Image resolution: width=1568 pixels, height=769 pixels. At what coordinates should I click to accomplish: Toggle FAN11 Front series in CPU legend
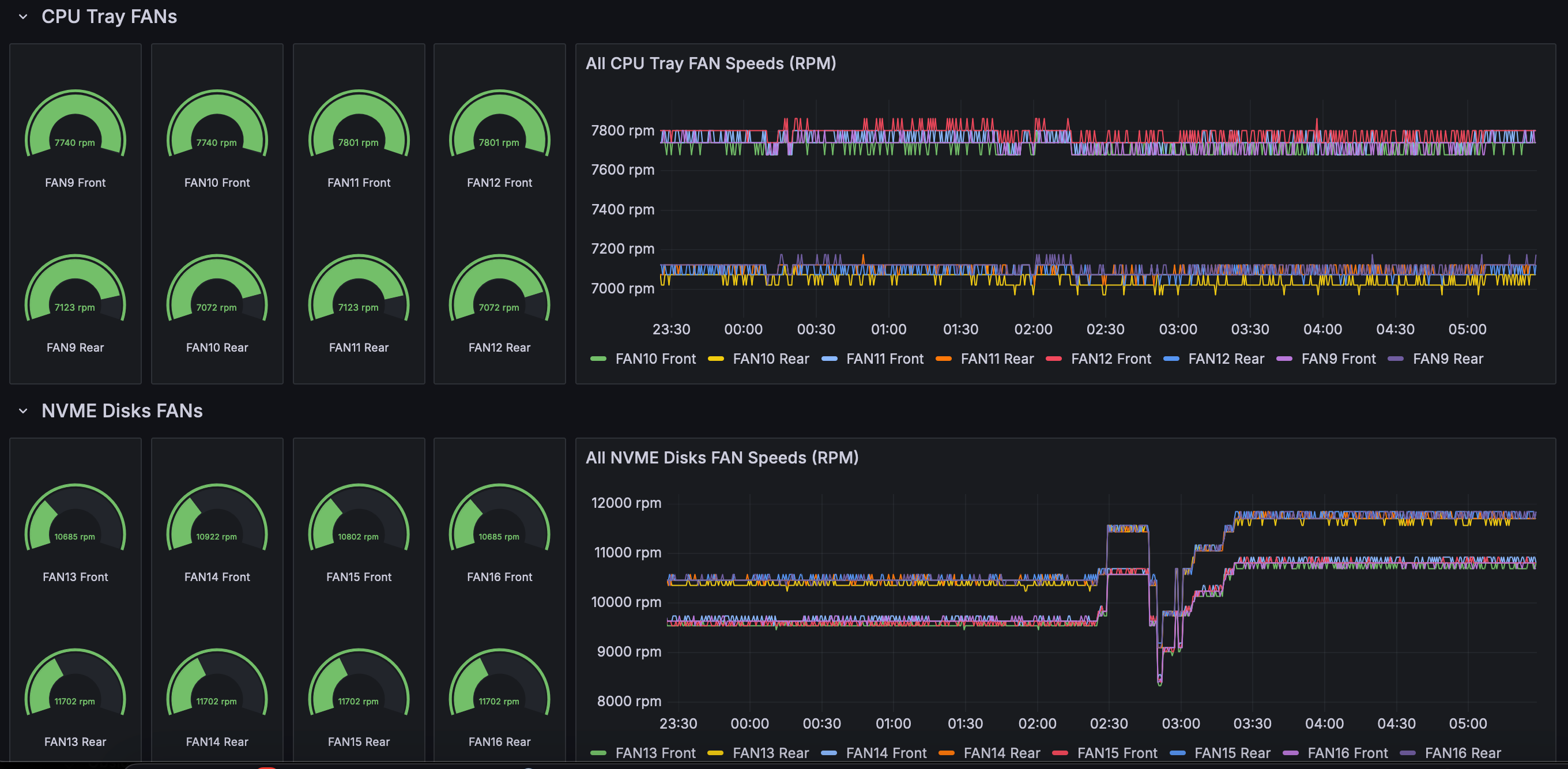[x=884, y=359]
